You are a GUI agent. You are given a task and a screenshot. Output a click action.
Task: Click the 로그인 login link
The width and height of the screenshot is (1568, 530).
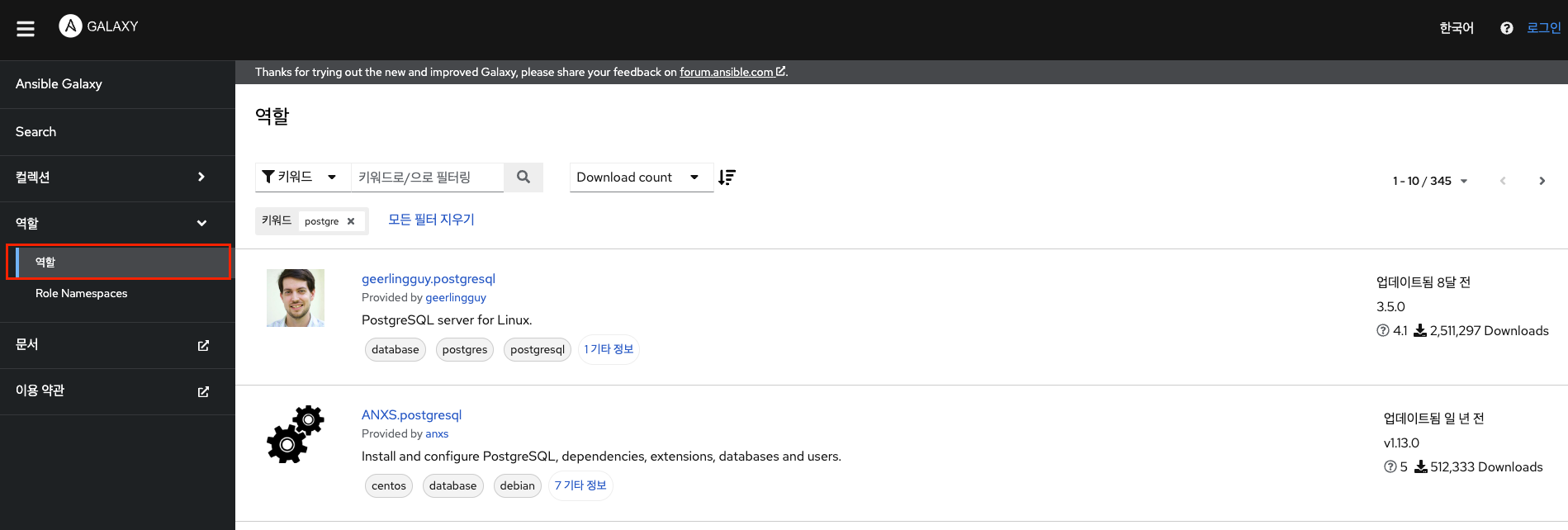pyautogui.click(x=1543, y=28)
